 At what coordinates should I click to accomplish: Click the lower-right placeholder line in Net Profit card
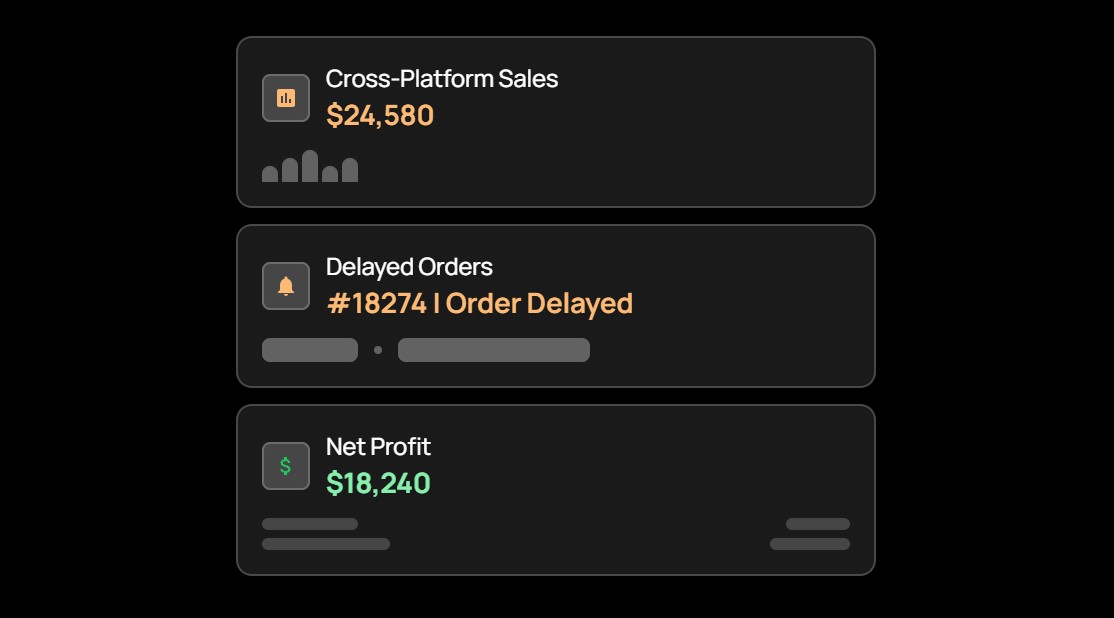[810, 544]
